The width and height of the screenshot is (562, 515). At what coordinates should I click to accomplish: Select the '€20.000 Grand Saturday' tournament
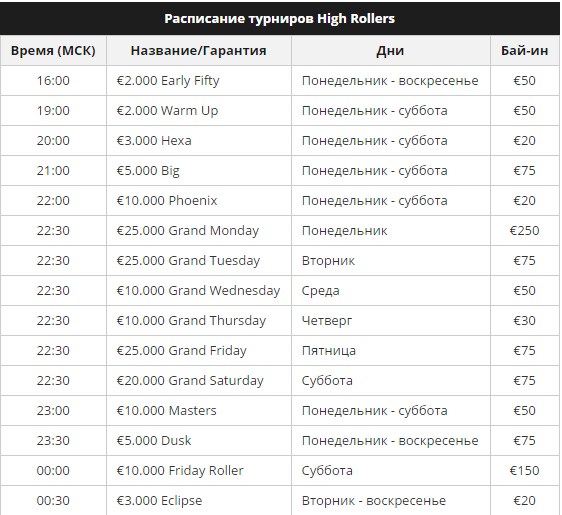click(x=190, y=381)
